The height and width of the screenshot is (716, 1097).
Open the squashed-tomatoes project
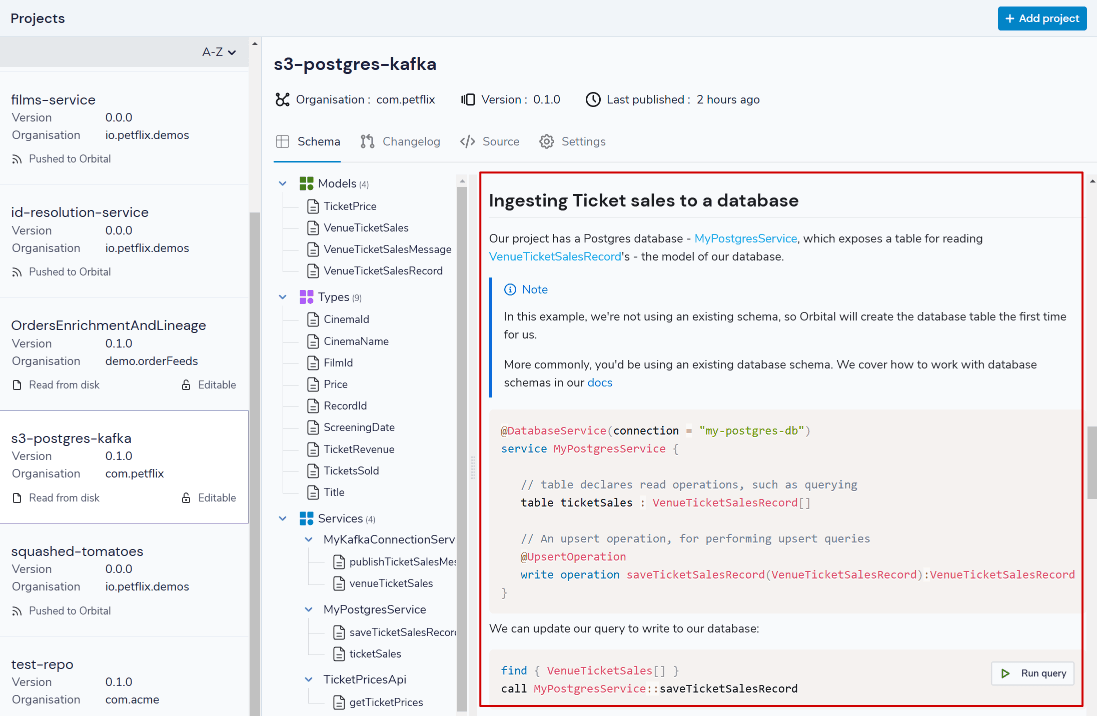pyautogui.click(x=124, y=580)
